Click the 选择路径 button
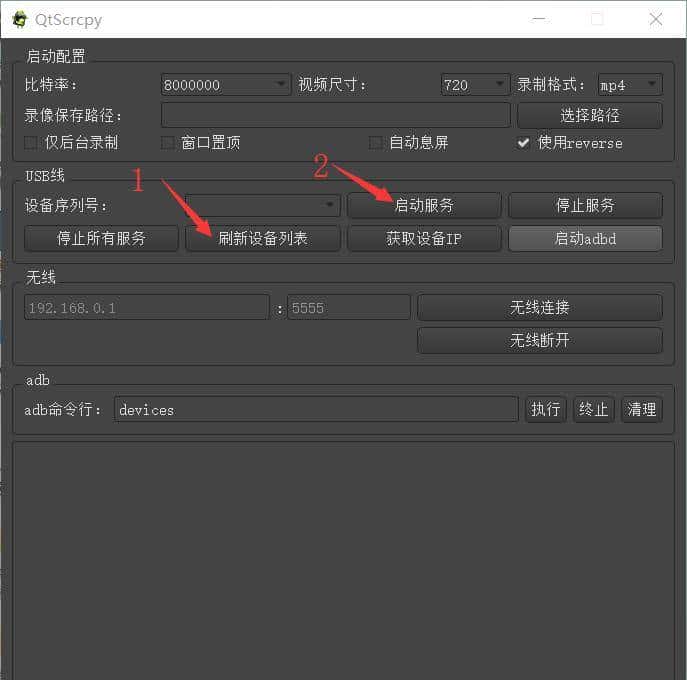This screenshot has height=680, width=687. click(589, 116)
